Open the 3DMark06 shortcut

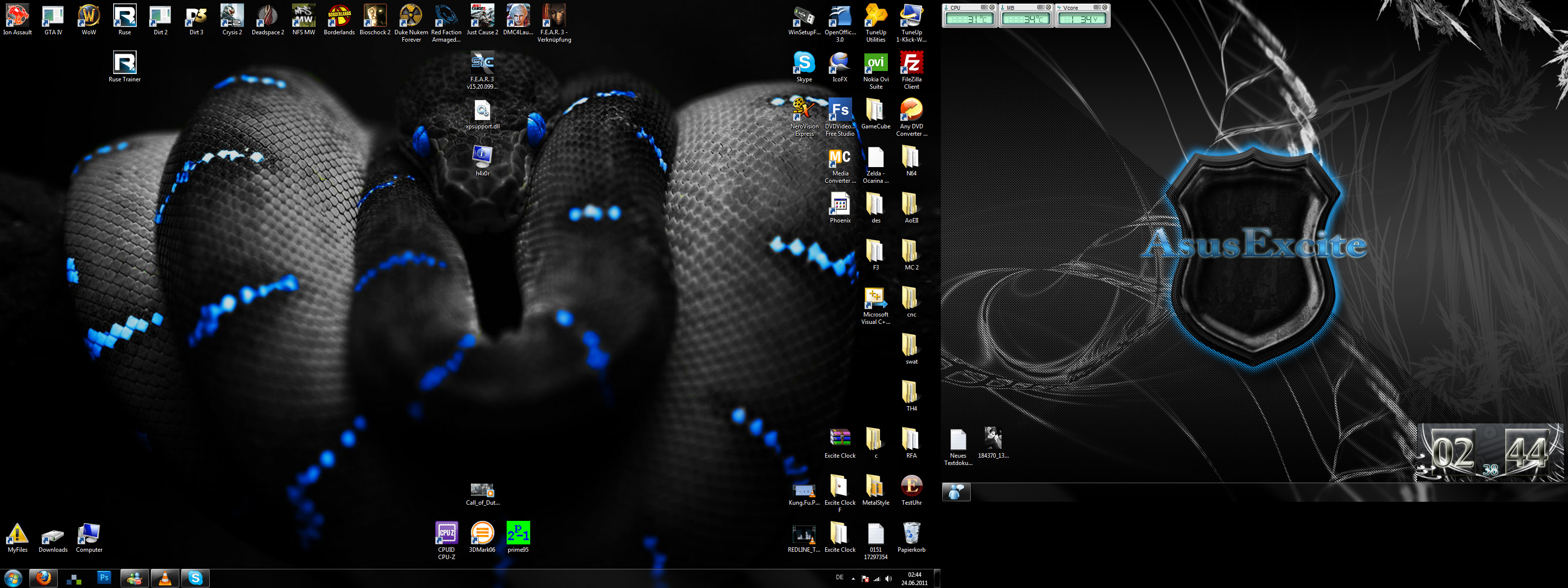[x=482, y=534]
